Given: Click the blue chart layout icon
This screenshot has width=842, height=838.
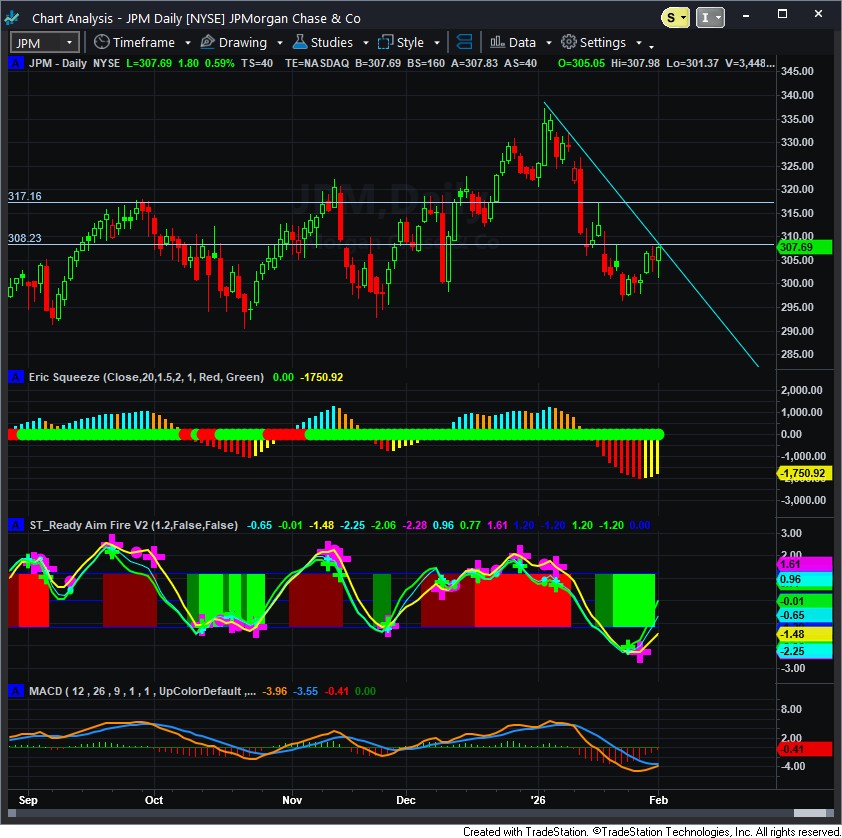Looking at the screenshot, I should coord(464,42).
